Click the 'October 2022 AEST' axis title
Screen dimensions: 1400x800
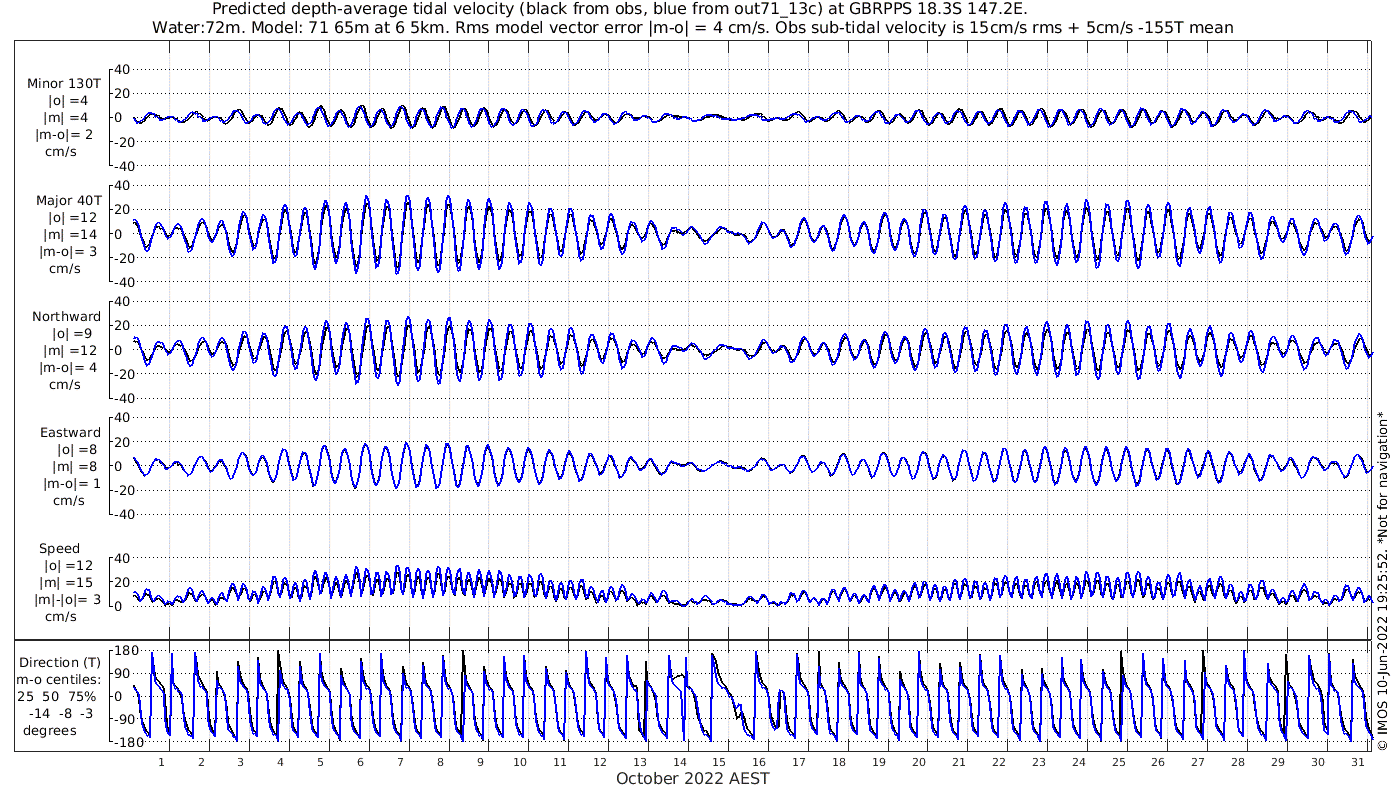pos(692,778)
